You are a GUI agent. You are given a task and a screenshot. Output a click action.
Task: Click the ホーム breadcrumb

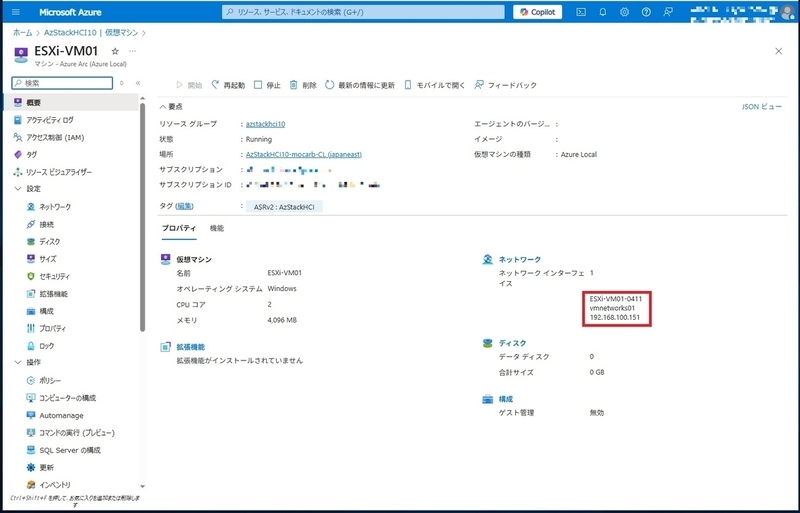click(x=22, y=33)
